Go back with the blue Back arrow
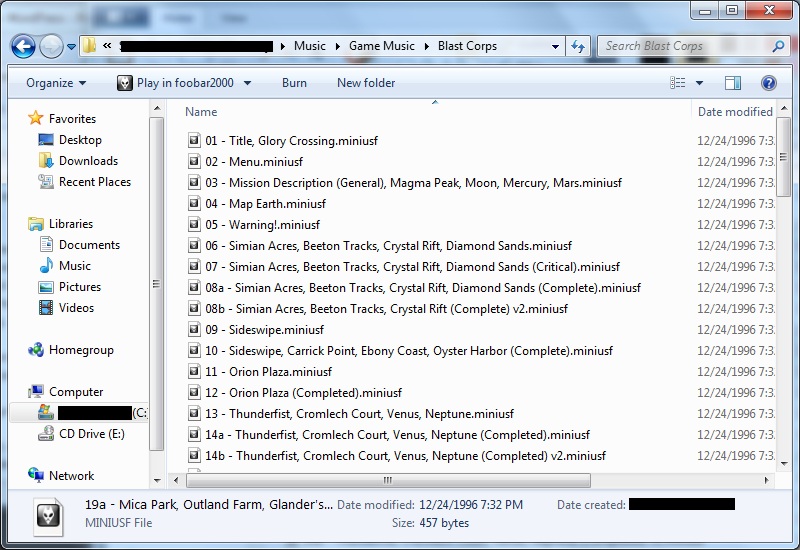 [23, 46]
